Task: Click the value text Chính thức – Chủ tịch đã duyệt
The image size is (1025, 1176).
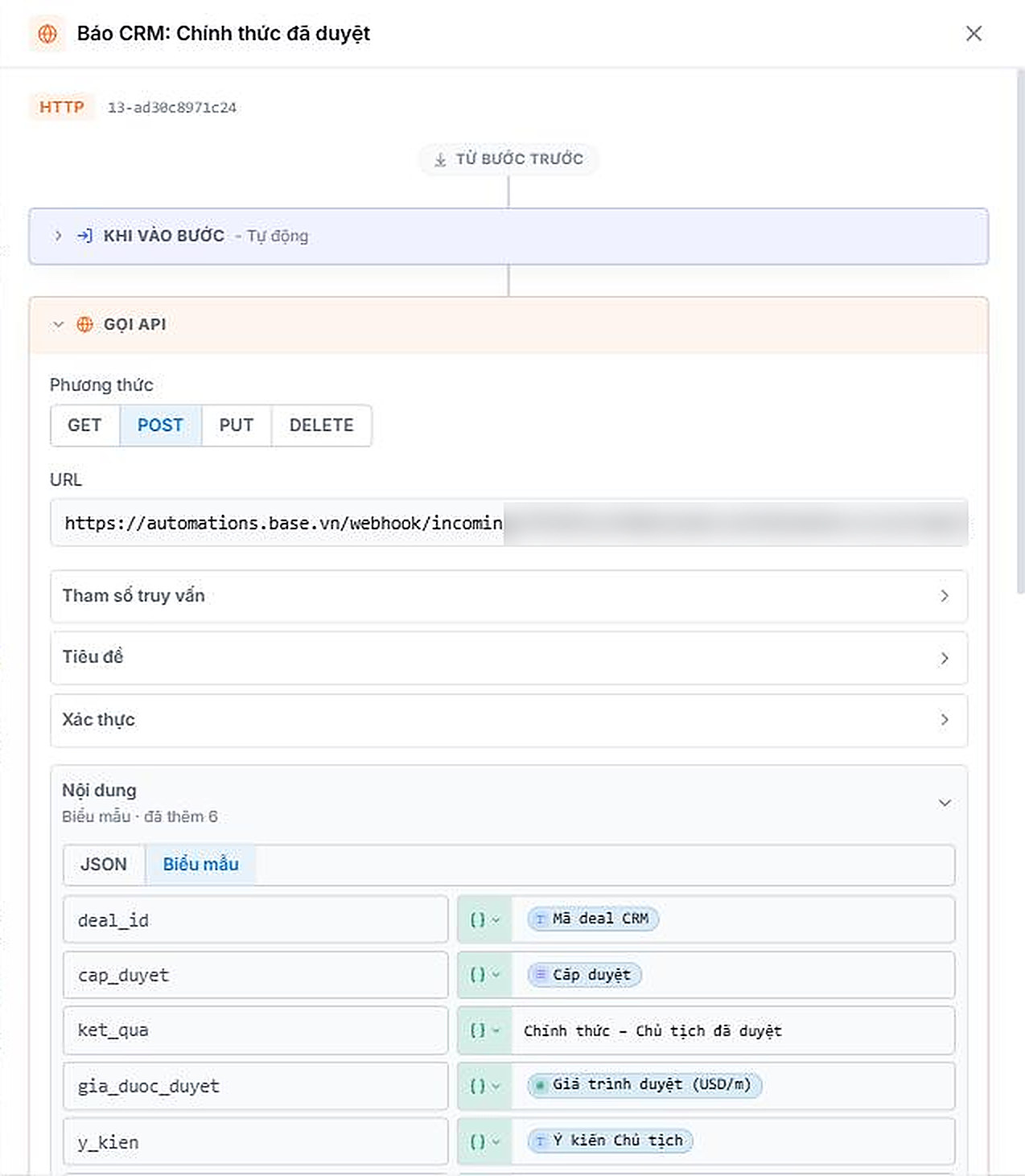Action: [x=652, y=1031]
